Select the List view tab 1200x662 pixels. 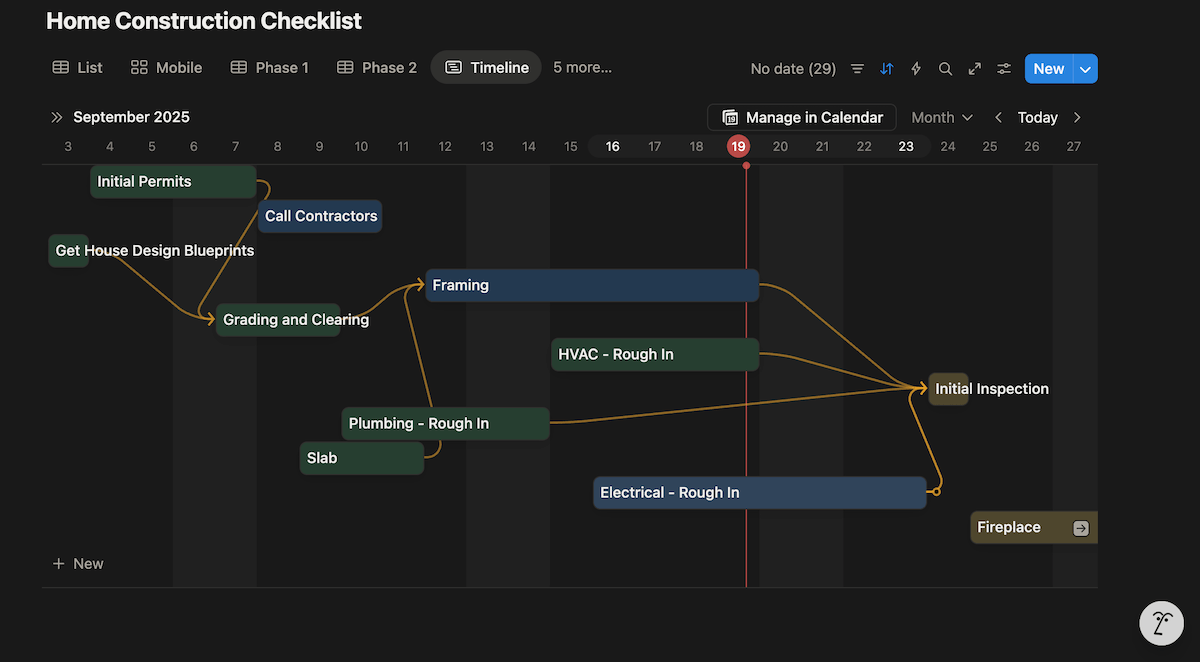click(77, 67)
